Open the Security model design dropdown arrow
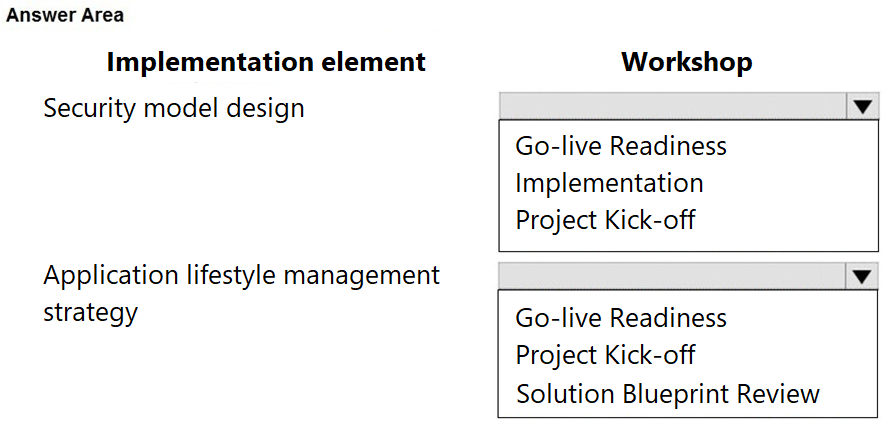This screenshot has height=428, width=888. [x=863, y=106]
